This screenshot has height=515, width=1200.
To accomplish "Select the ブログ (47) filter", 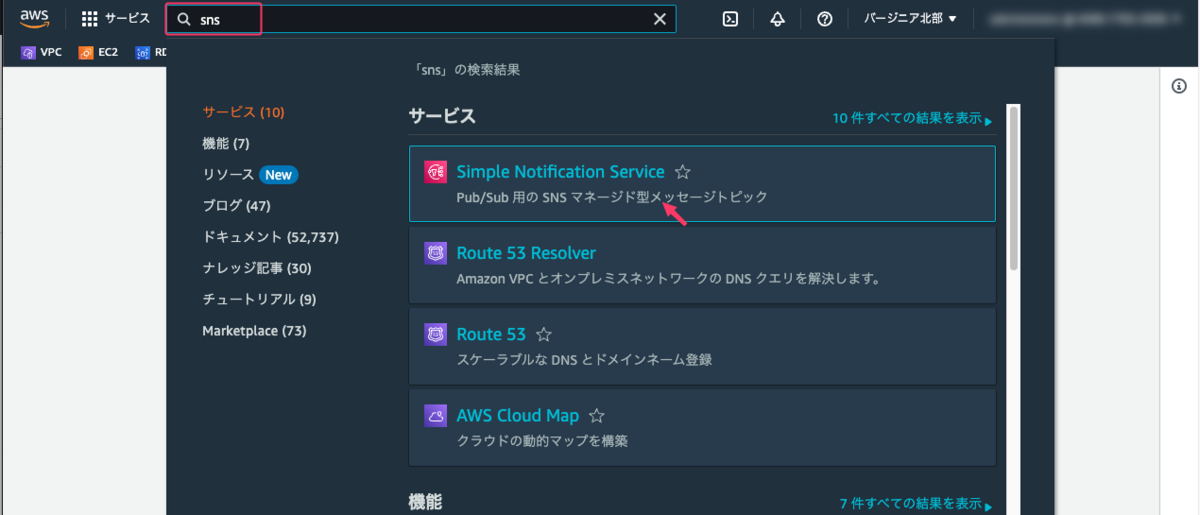I will click(x=236, y=205).
